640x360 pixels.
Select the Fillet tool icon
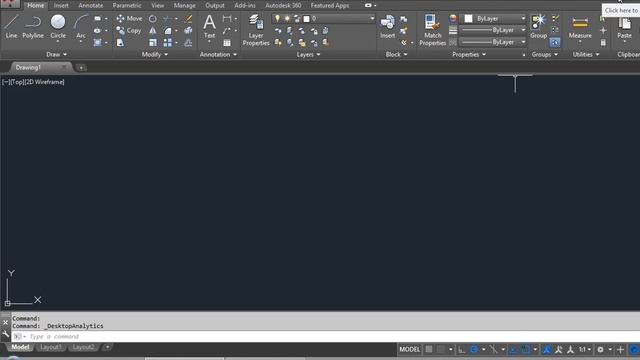click(x=168, y=31)
